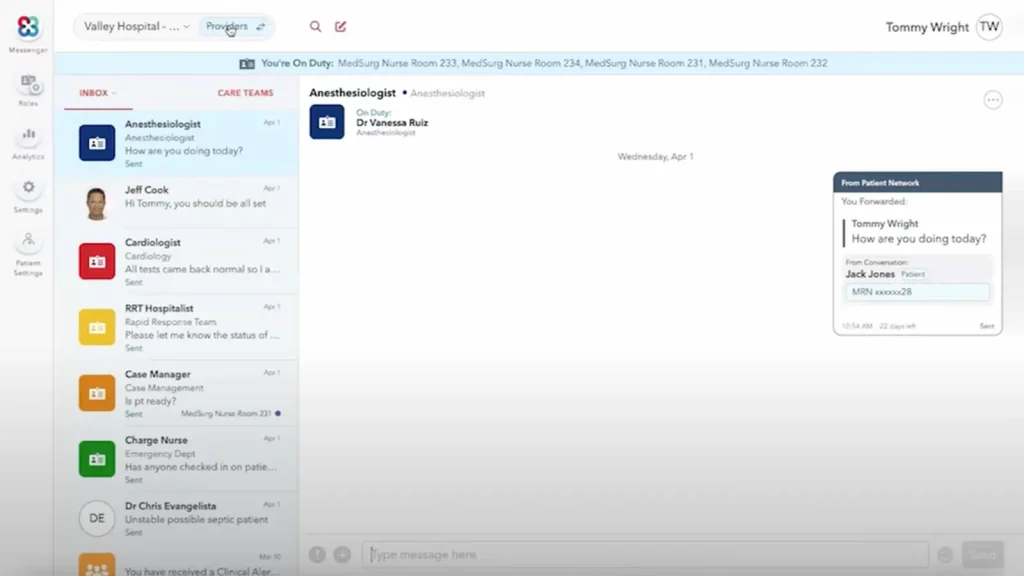Image resolution: width=1024 pixels, height=576 pixels.
Task: Expand the Valley Hospital organization dropdown
Action: 137,27
